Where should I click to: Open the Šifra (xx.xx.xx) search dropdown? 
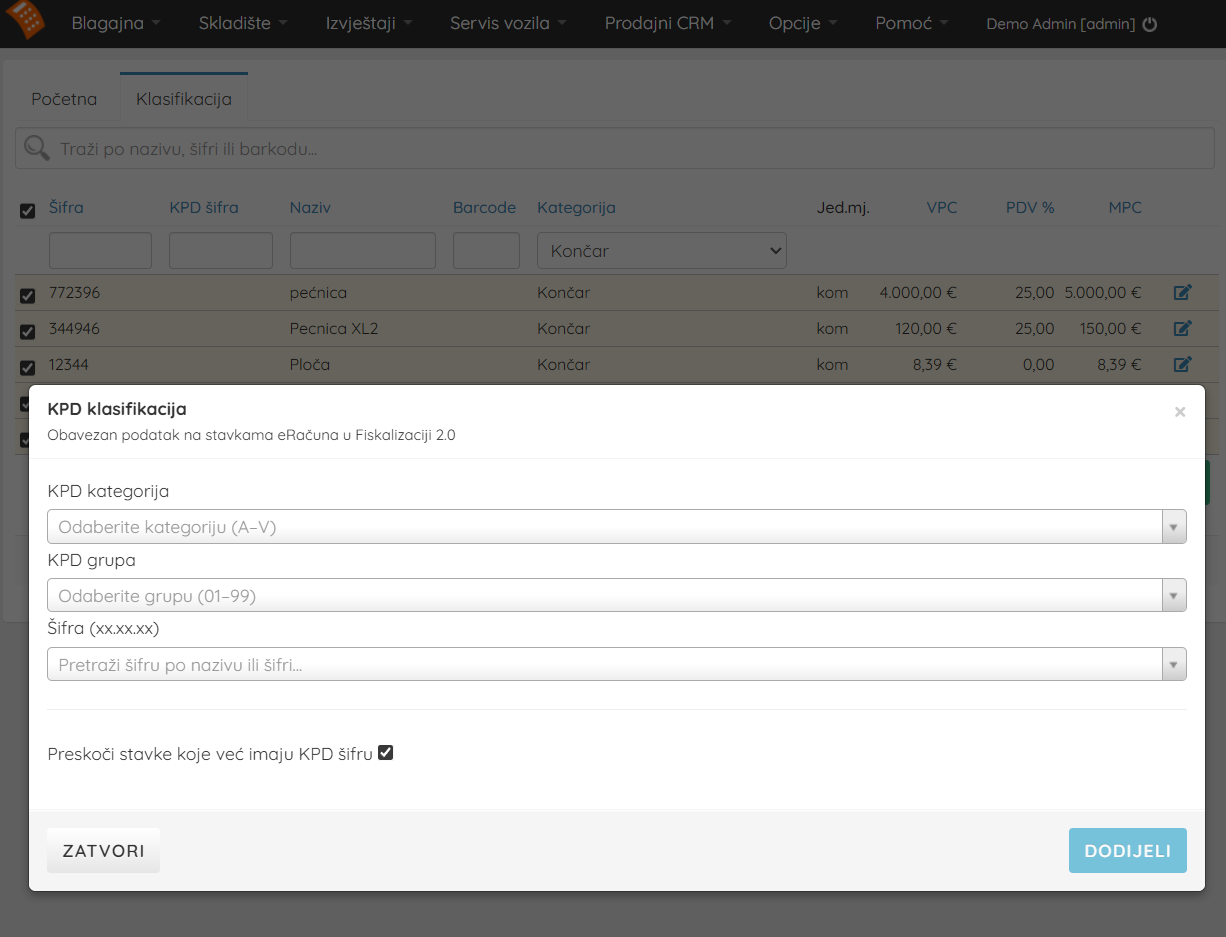tap(617, 665)
